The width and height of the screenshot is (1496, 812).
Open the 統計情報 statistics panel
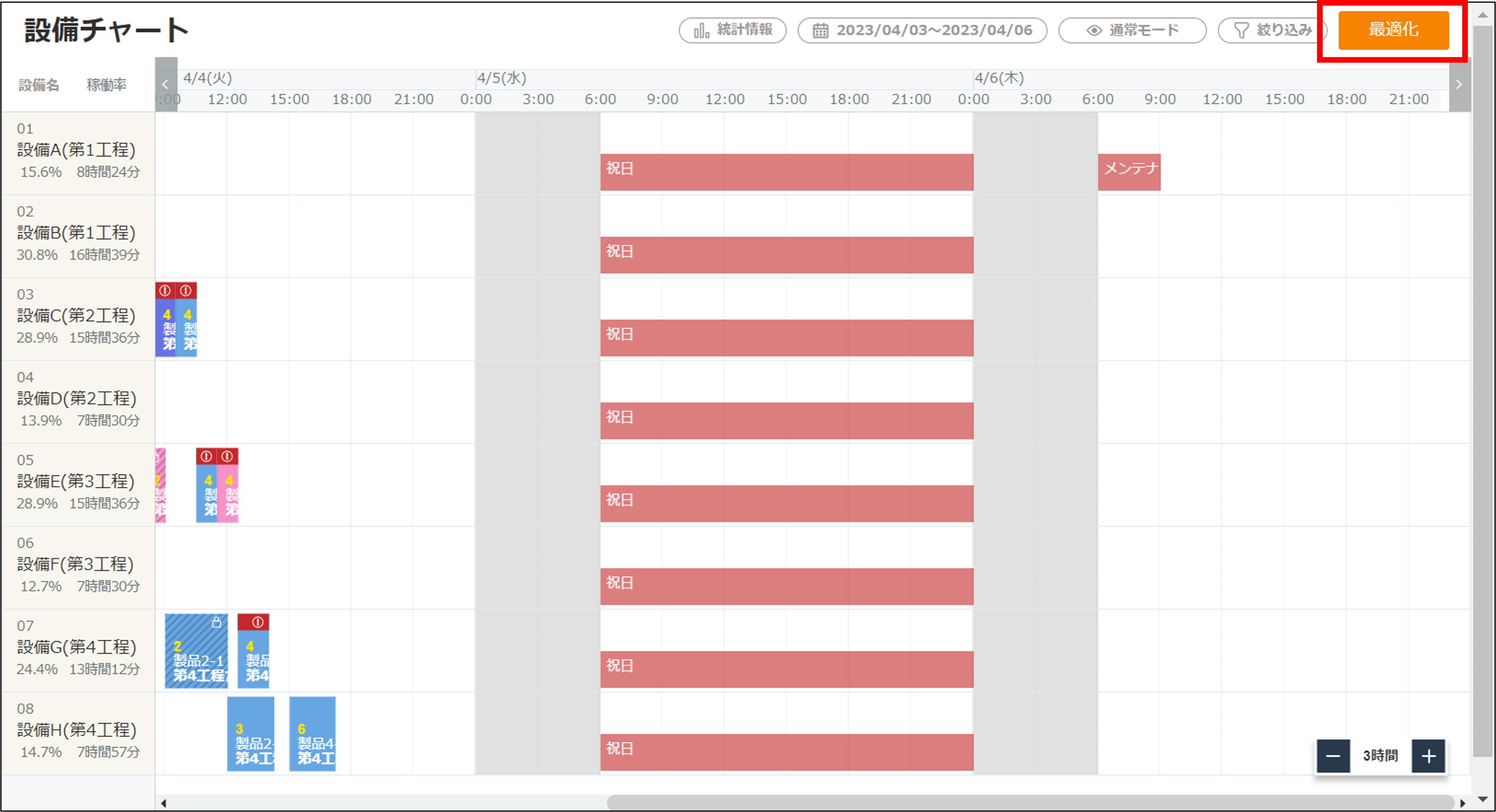[732, 30]
